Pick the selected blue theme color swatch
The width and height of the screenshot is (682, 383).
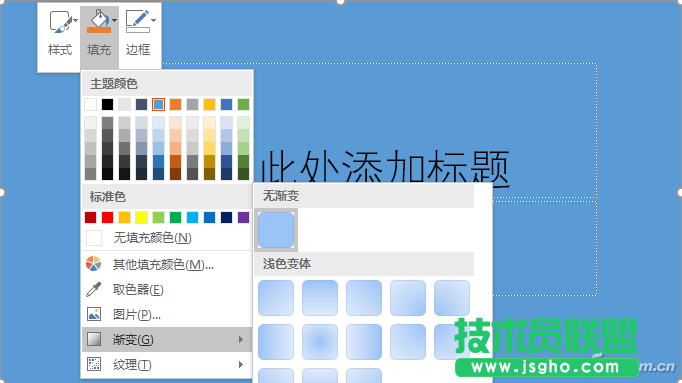(x=158, y=104)
